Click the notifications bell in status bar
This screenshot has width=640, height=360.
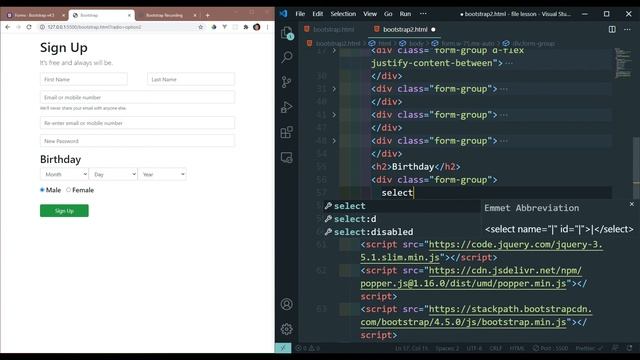(629, 348)
